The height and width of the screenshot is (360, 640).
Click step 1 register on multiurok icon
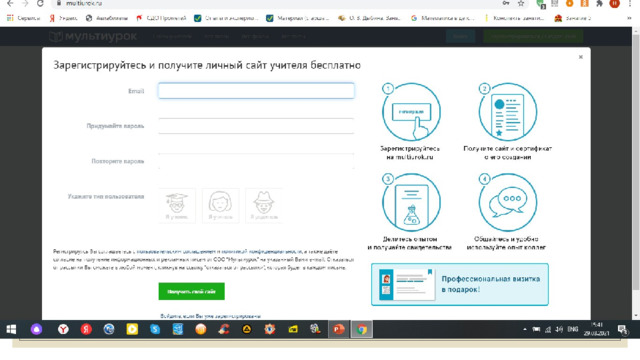[x=411, y=112]
